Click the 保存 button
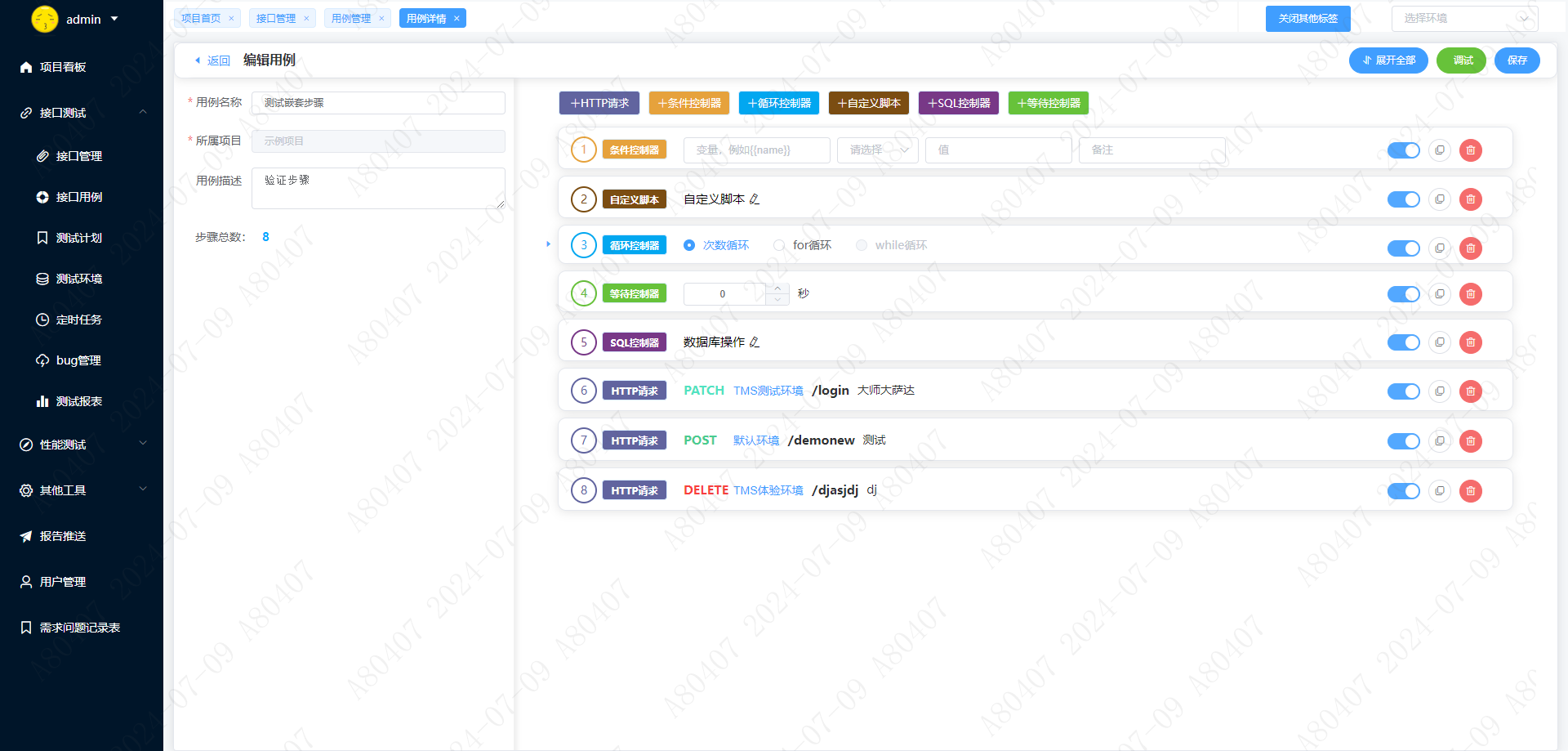The width and height of the screenshot is (1568, 751). point(1517,60)
